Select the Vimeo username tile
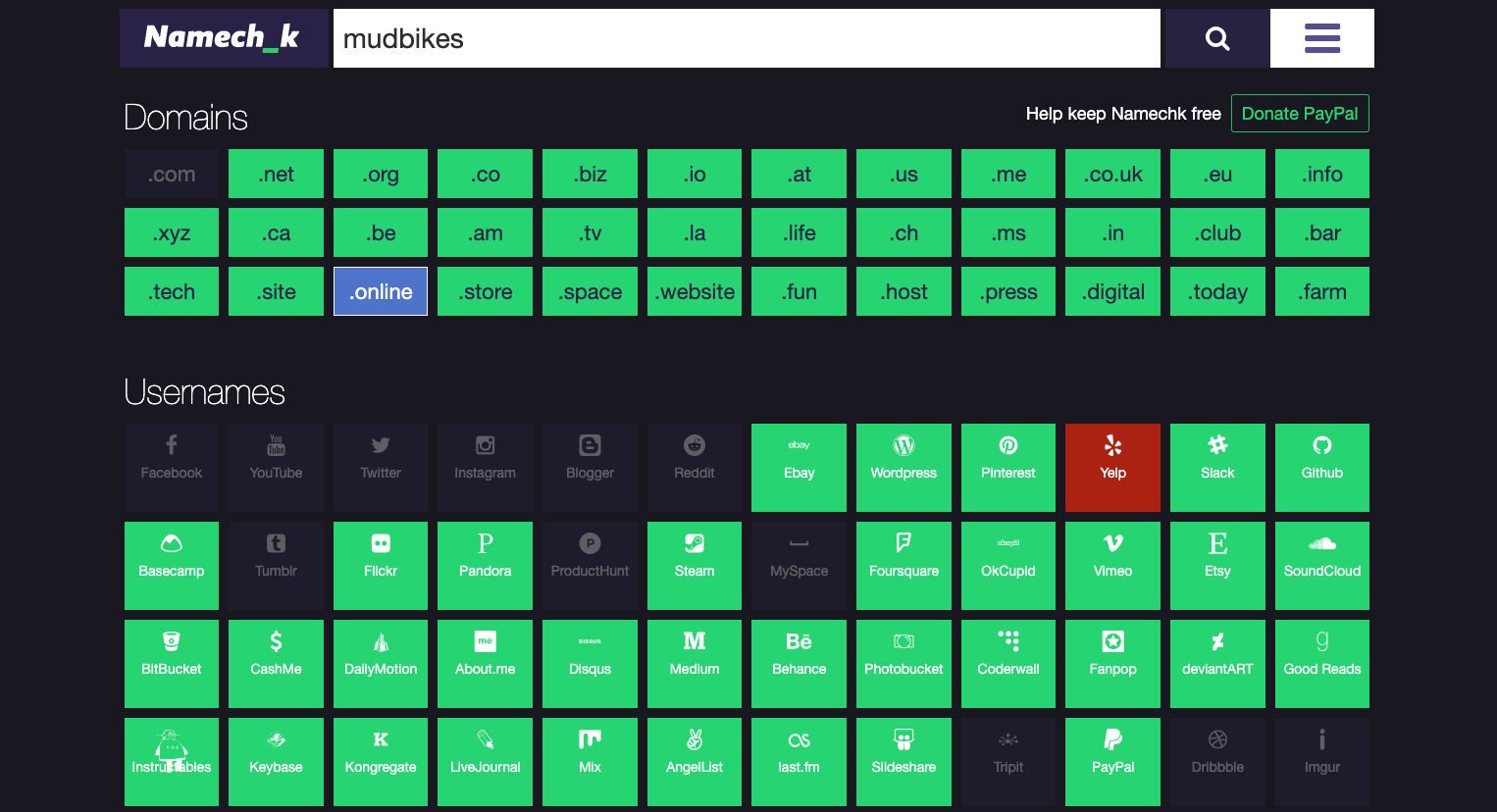The width and height of the screenshot is (1497, 812). pyautogui.click(x=1112, y=566)
